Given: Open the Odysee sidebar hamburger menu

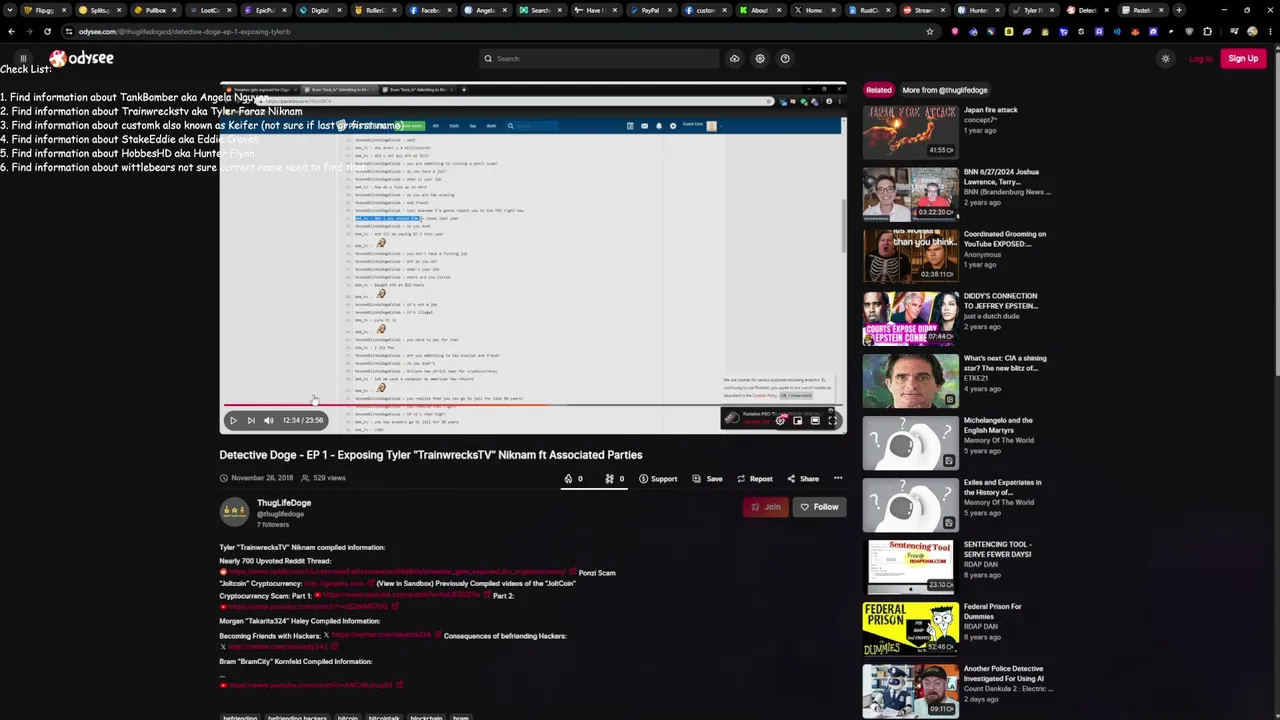Looking at the screenshot, I should point(23,58).
